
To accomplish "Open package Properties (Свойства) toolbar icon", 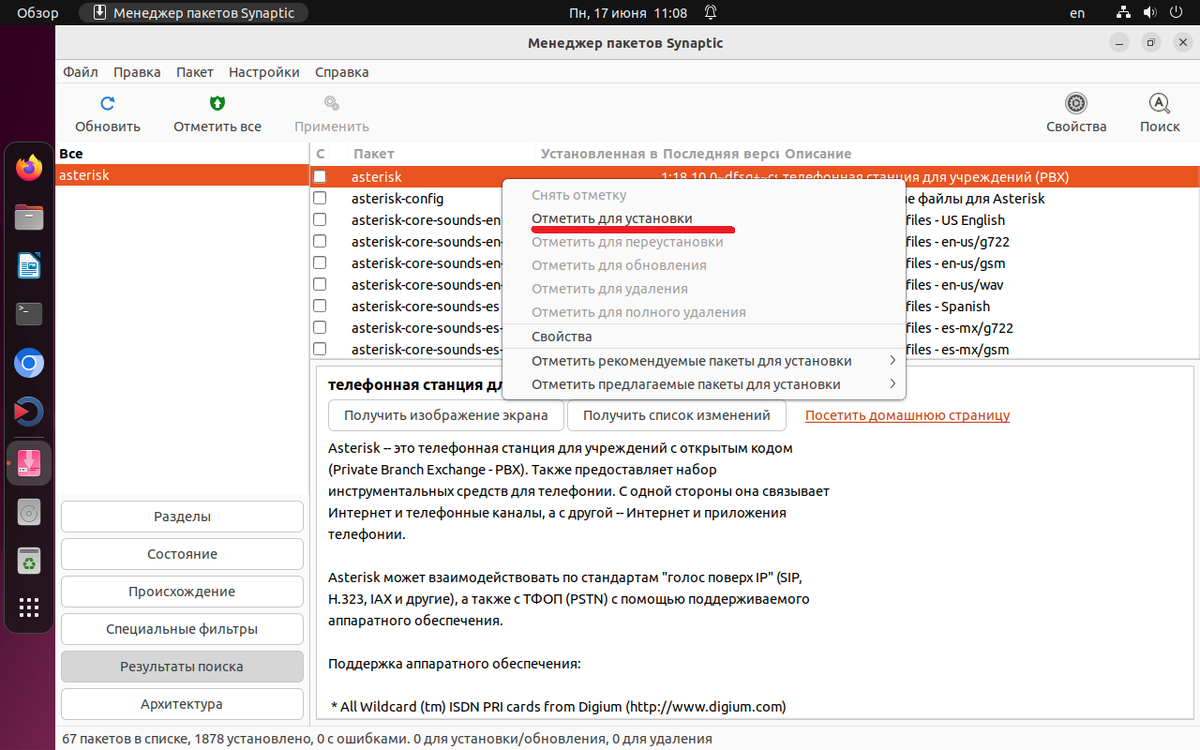I will point(1076,103).
